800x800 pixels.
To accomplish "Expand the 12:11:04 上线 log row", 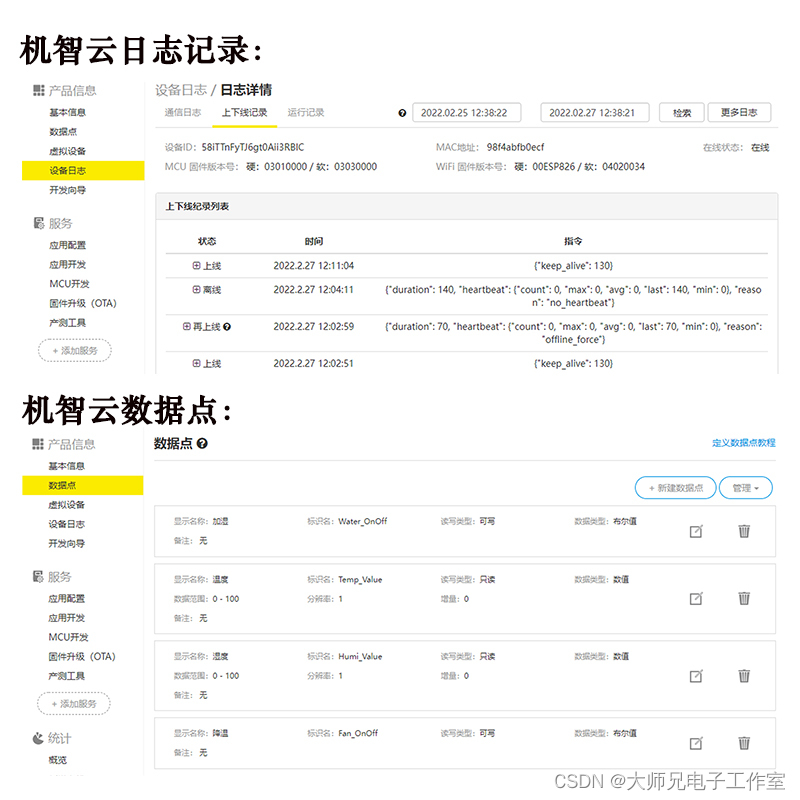I will tap(196, 265).
